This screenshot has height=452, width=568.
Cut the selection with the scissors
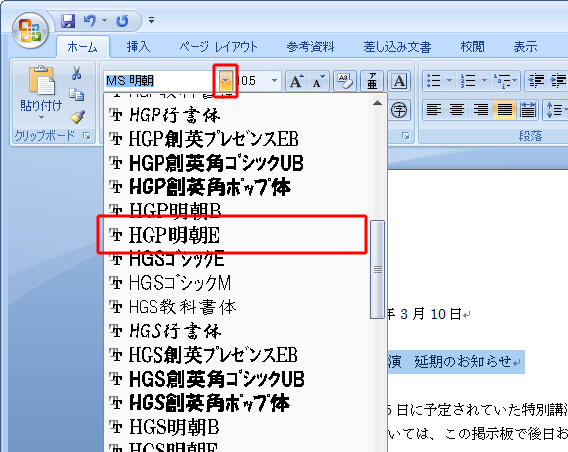point(76,73)
